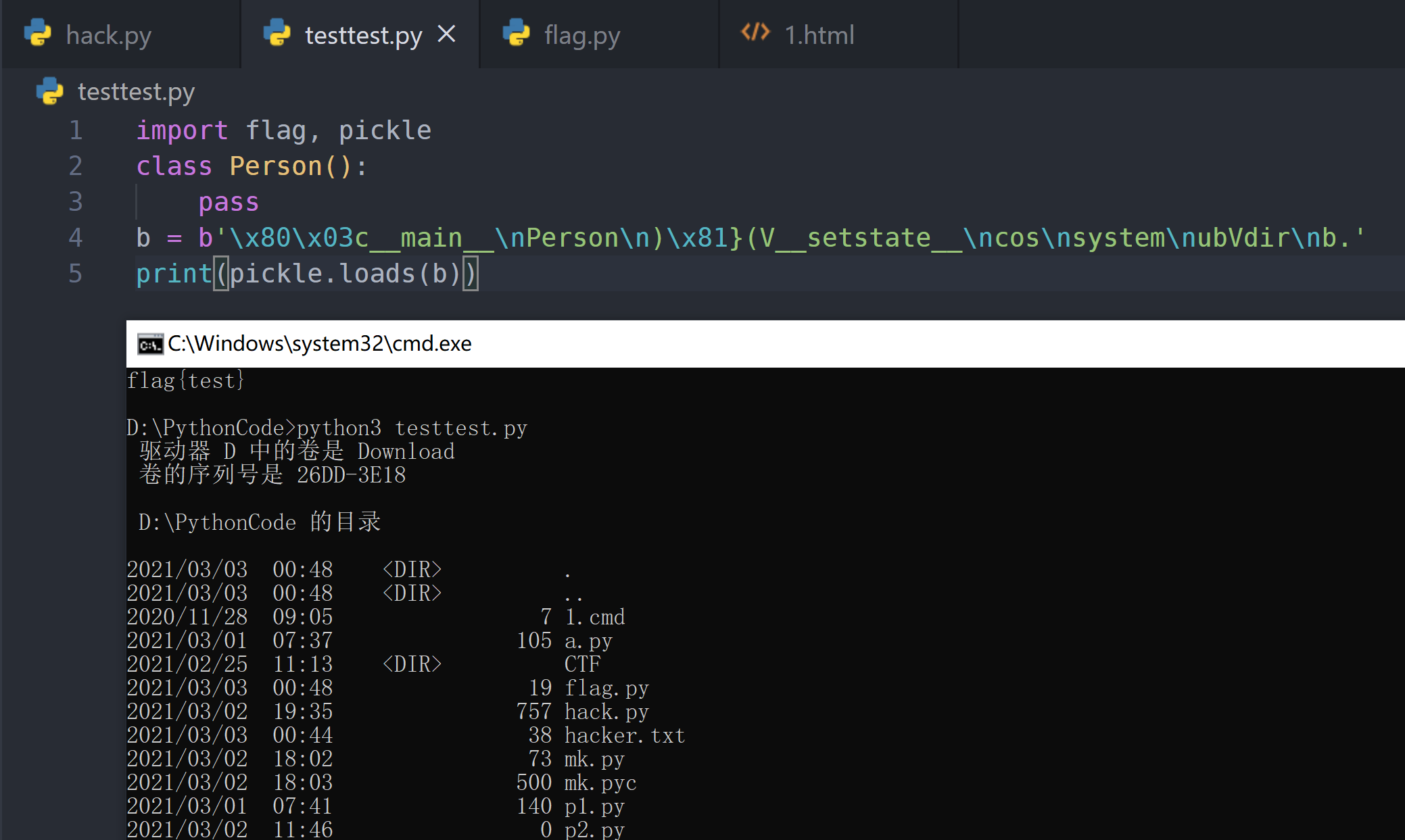Close the testtest.py editor tab
Viewport: 1405px width, 840px height.
446,34
